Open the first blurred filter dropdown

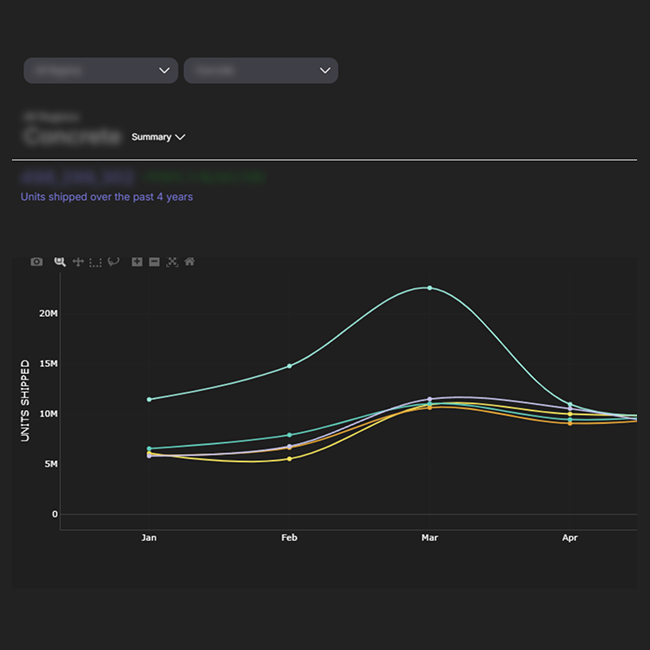pos(101,70)
